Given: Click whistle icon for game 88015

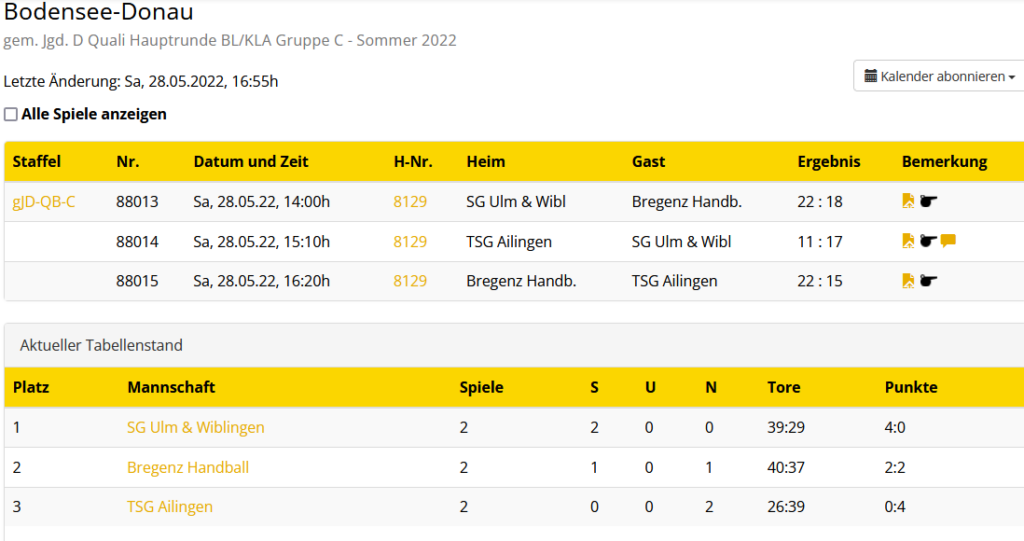Looking at the screenshot, I should click(929, 281).
